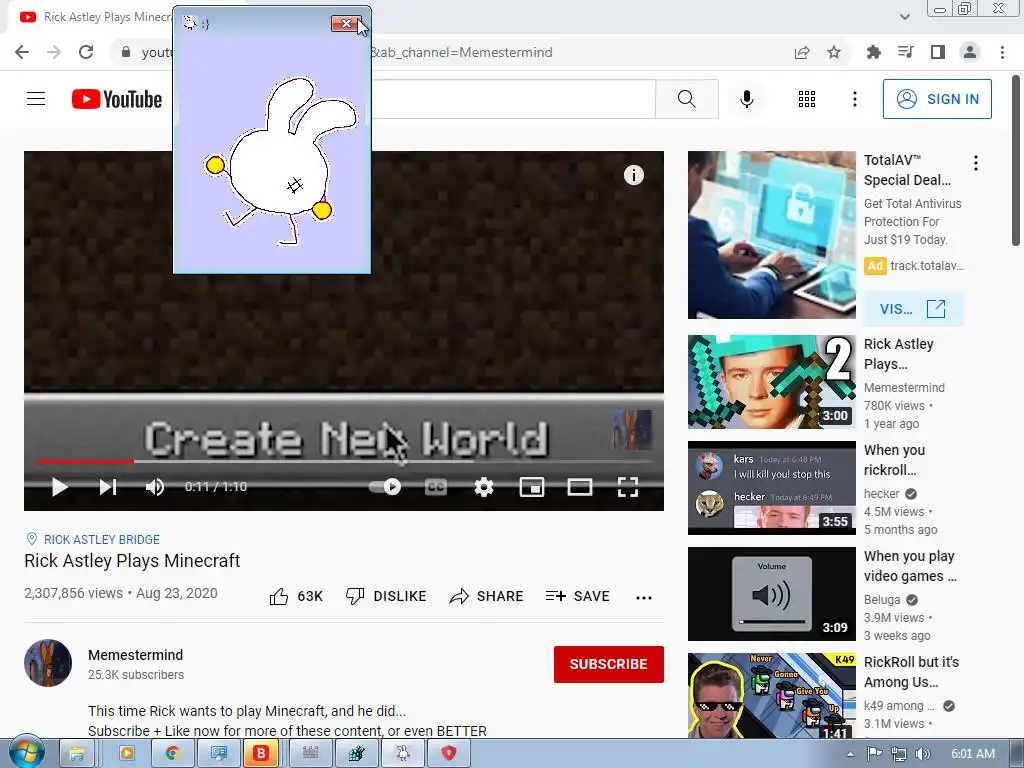
Task: Open the Windows Start button
Action: 26,752
